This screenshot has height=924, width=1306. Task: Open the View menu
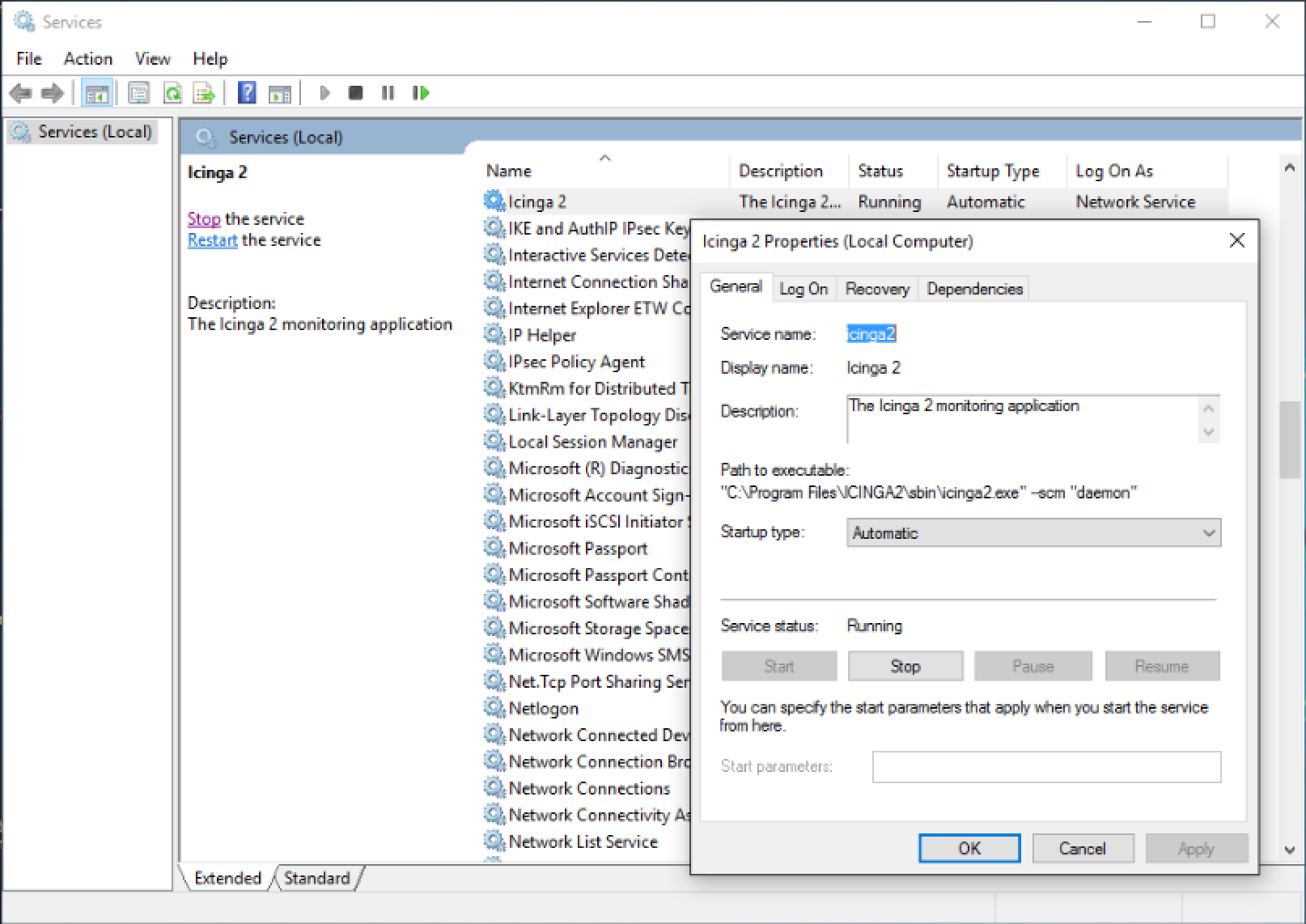[x=152, y=59]
